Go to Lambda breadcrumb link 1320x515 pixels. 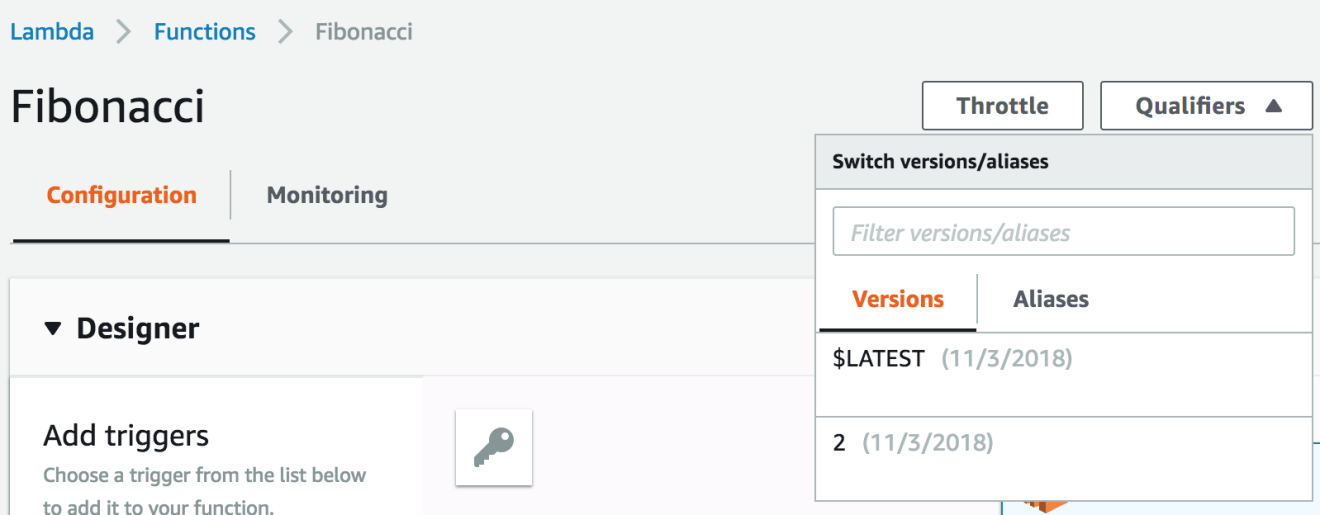pos(52,32)
